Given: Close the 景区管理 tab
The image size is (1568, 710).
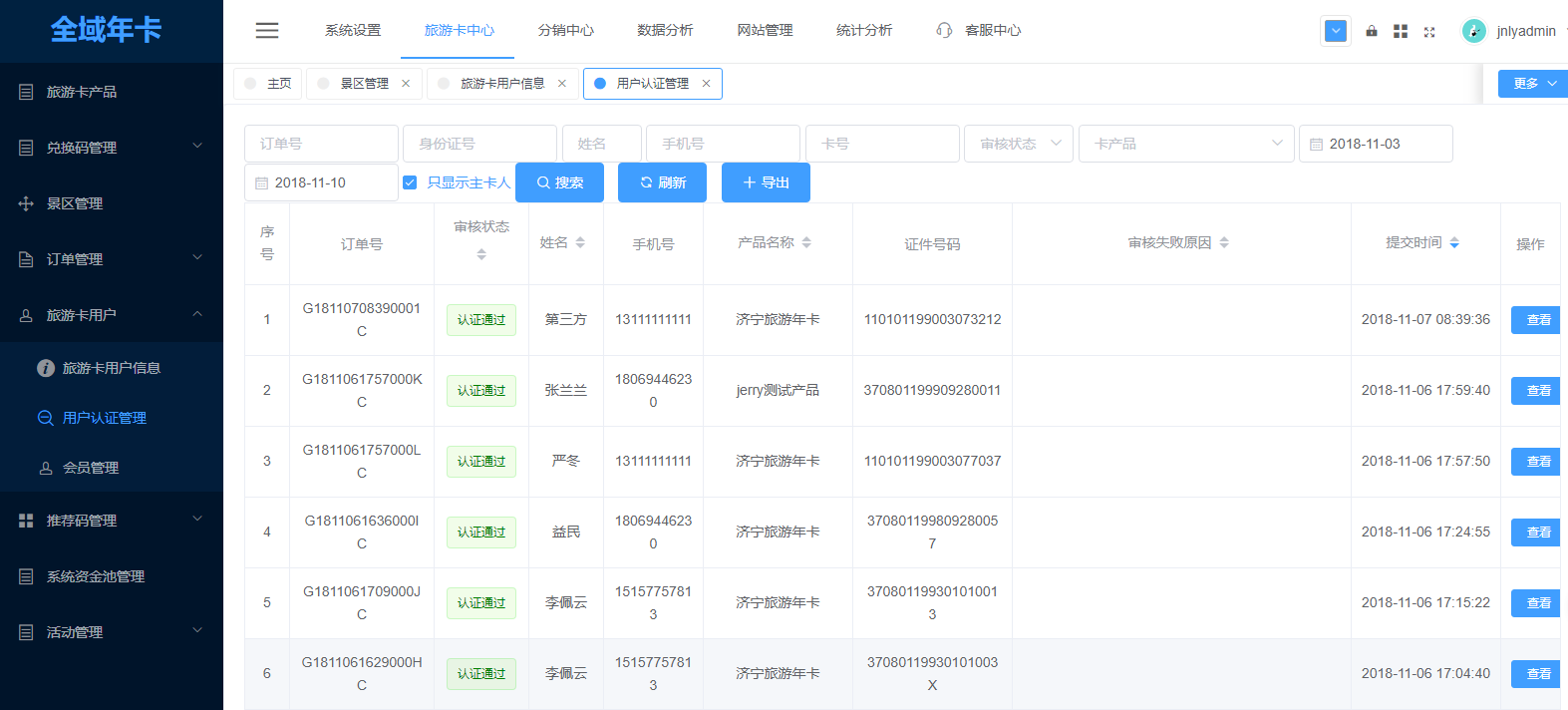Looking at the screenshot, I should [406, 84].
